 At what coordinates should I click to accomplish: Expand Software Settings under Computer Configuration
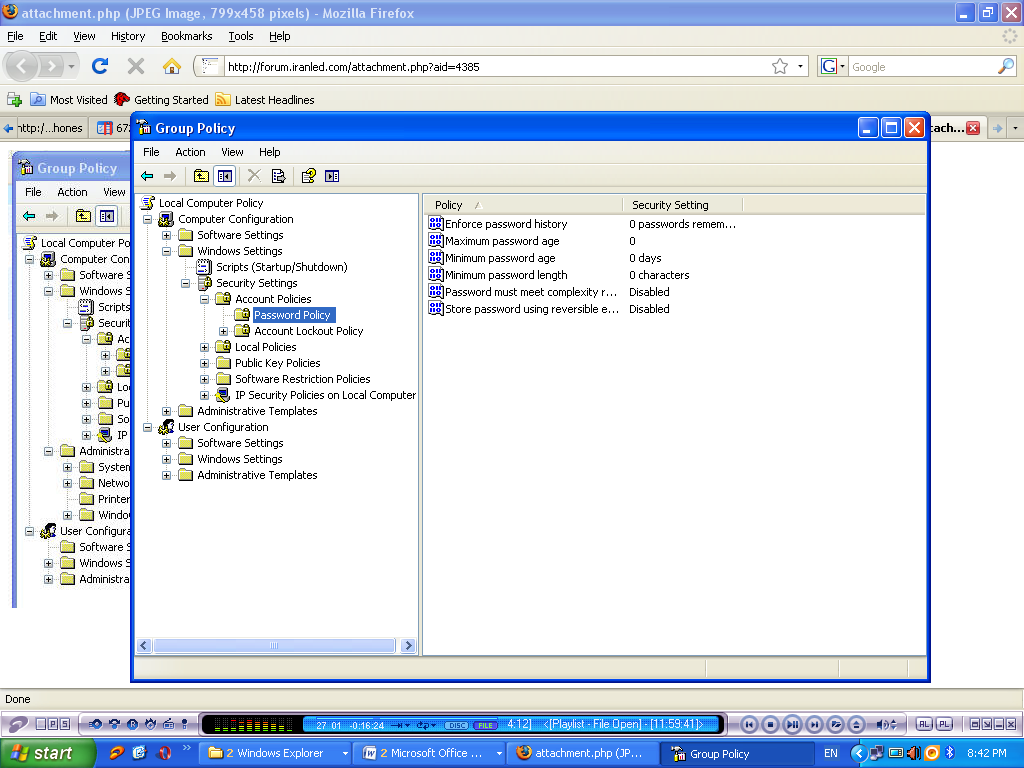[x=167, y=235]
